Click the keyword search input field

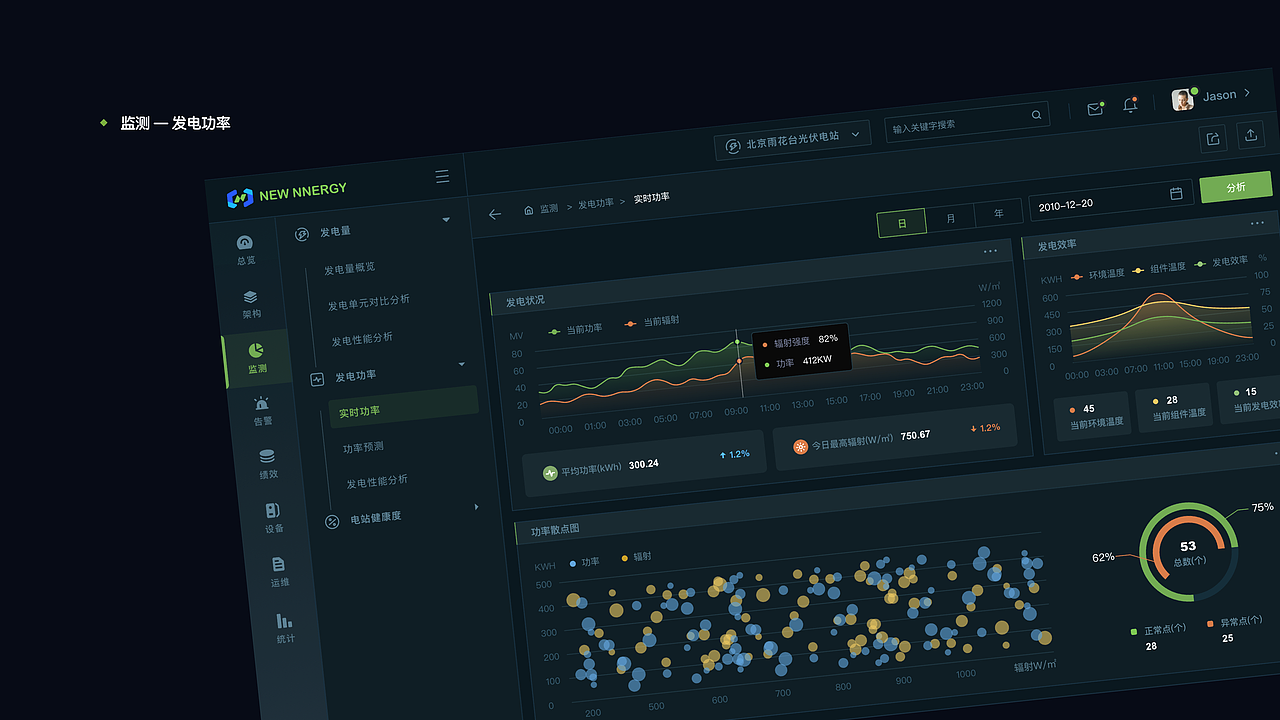pos(967,122)
